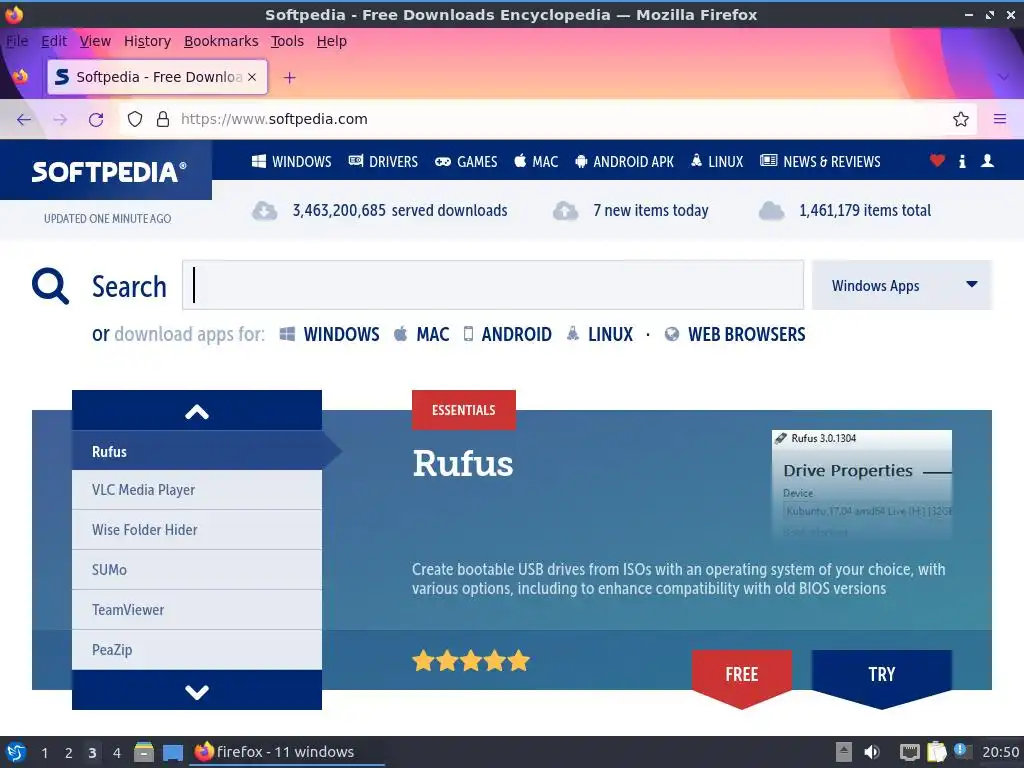Viewport: 1024px width, 768px height.
Task: Open the WINDOWS nav section
Action: (x=291, y=161)
